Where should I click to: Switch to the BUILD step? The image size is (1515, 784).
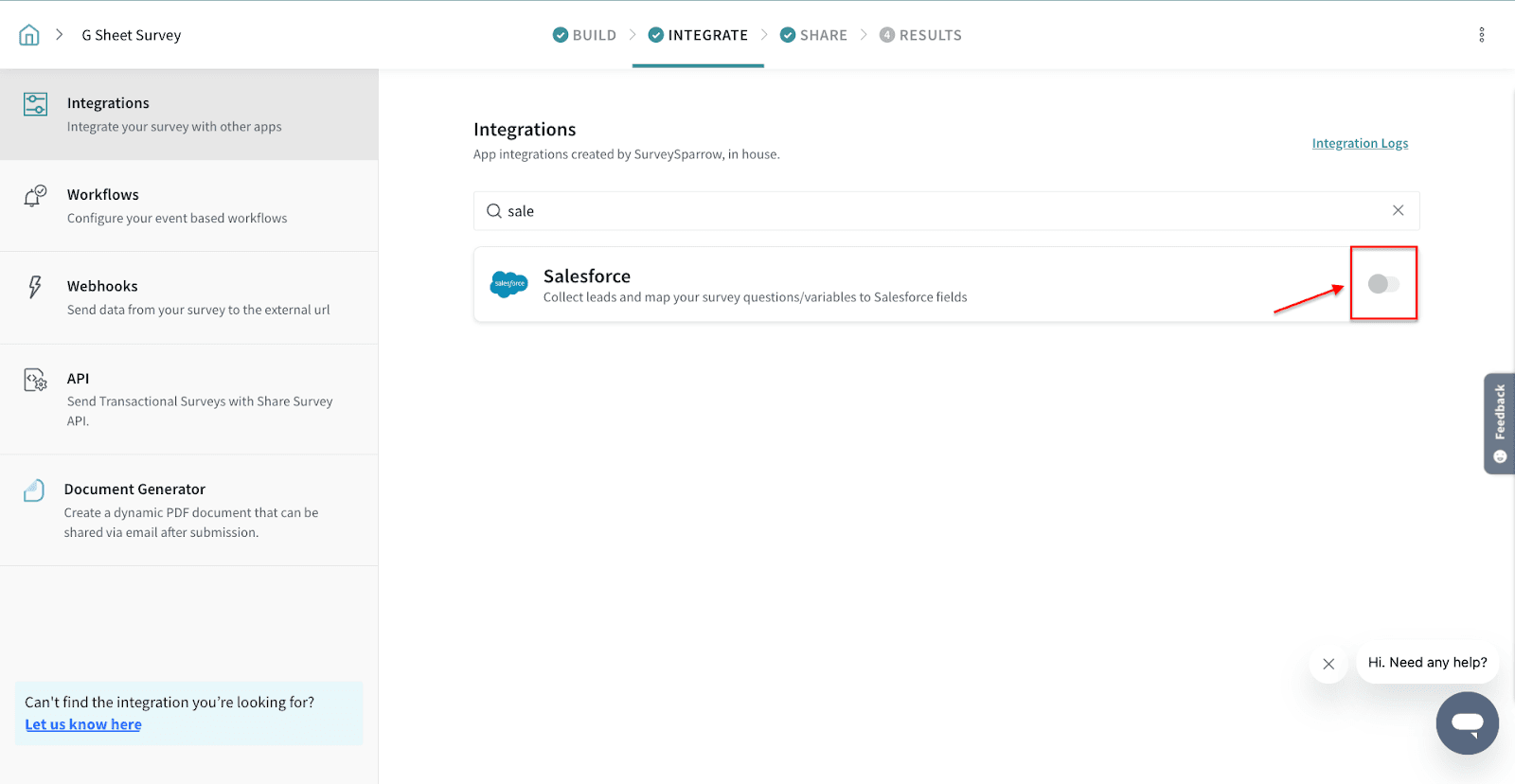(584, 35)
